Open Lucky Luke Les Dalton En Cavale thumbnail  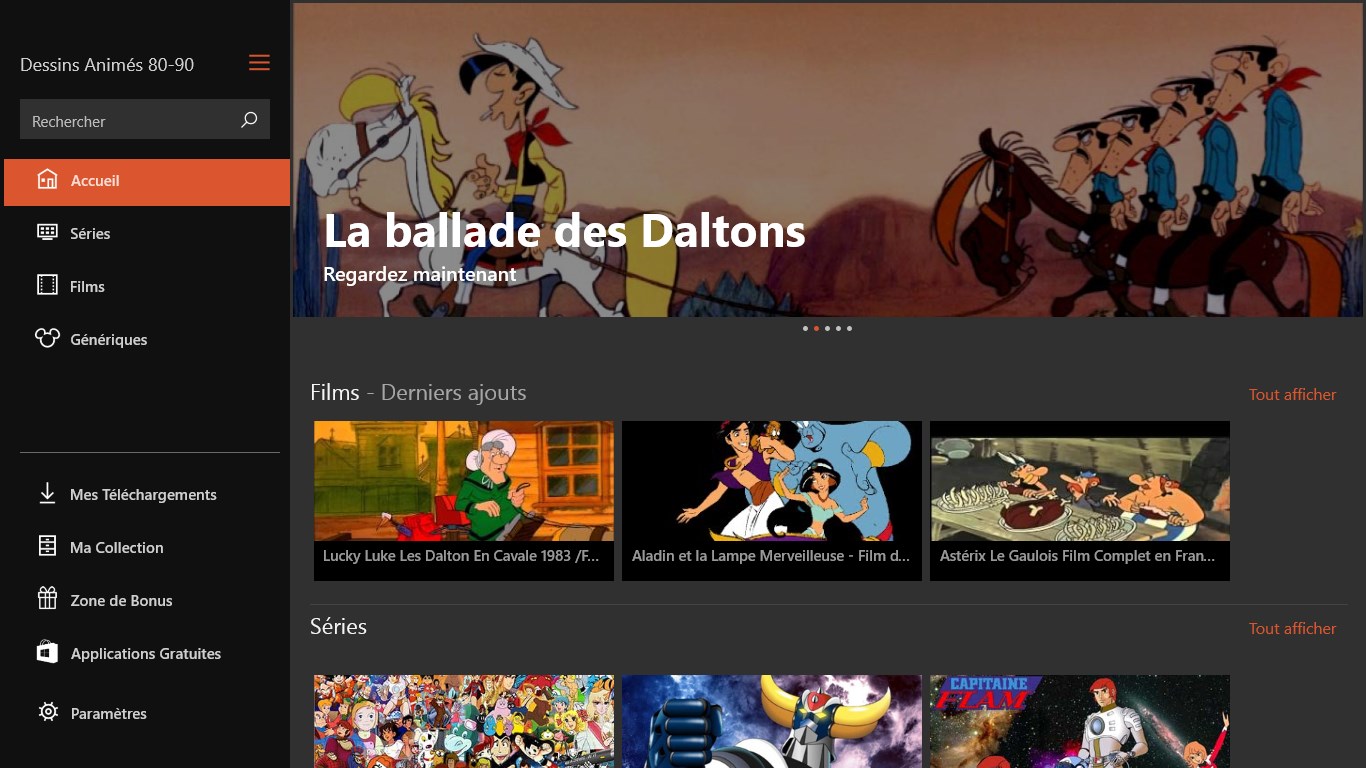pyautogui.click(x=464, y=500)
